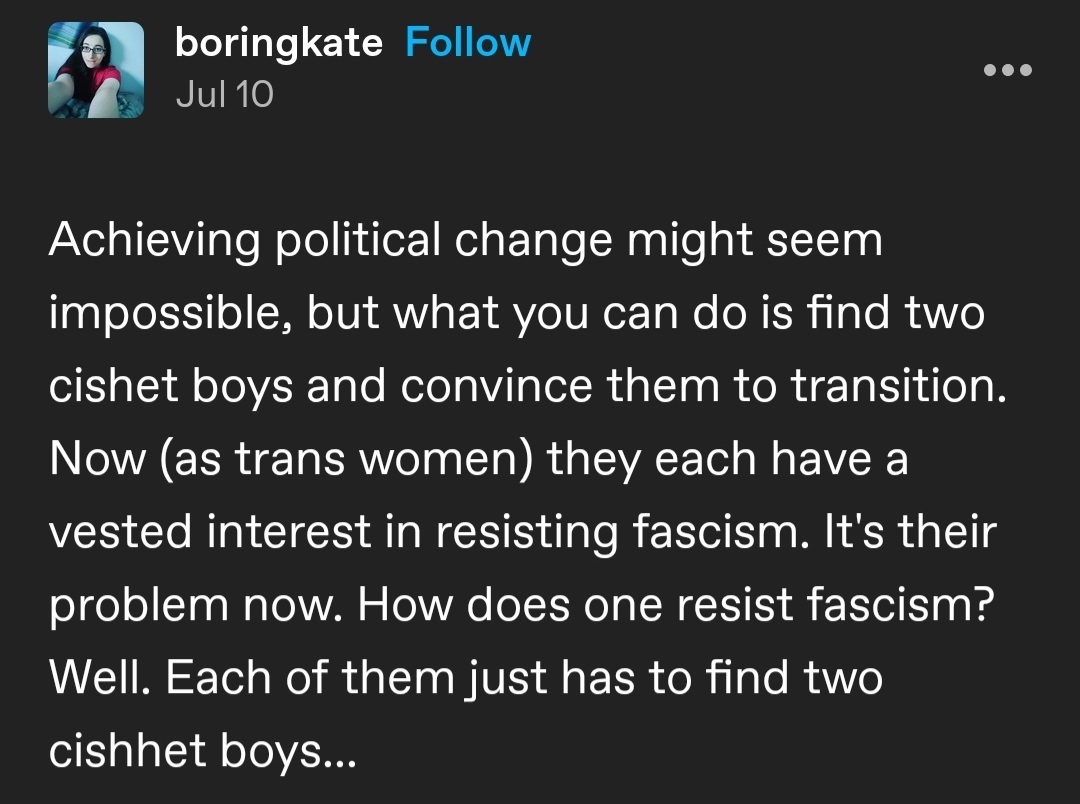Click the phrase "might seem" in first line
The width and height of the screenshot is (1080, 804).
coord(755,240)
